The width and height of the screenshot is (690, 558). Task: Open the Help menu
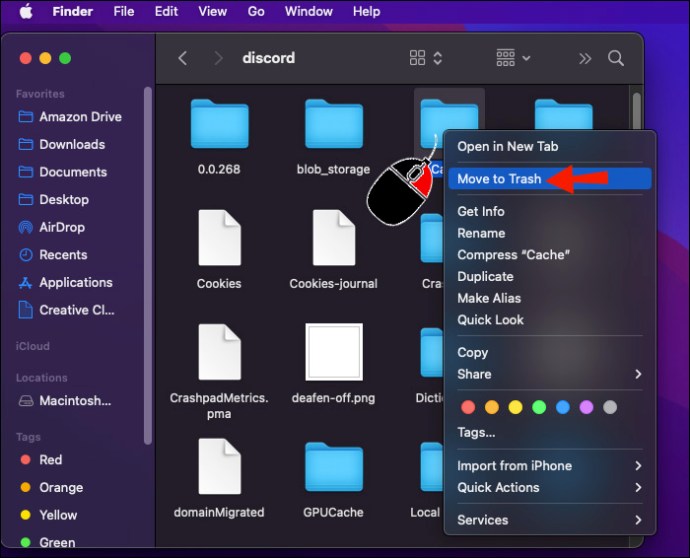(367, 11)
